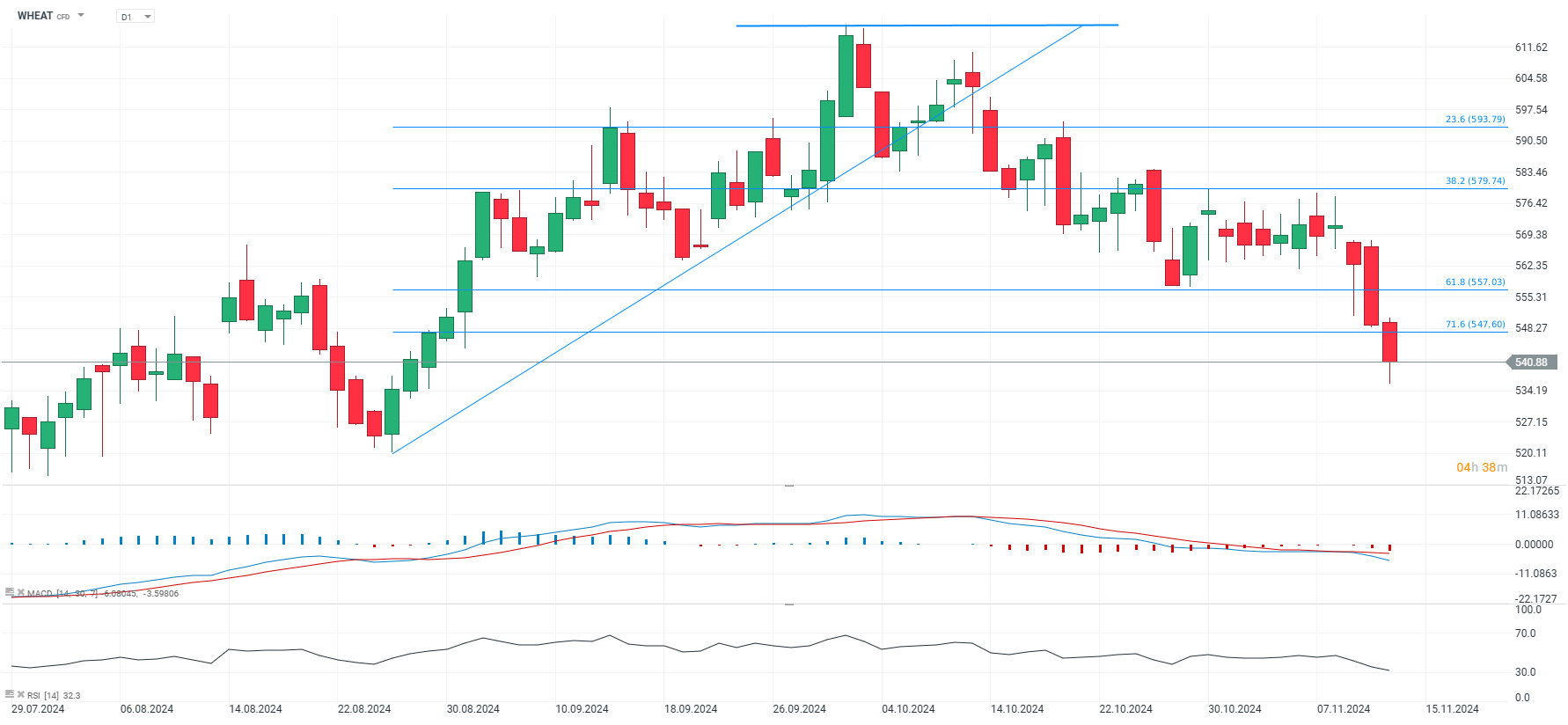The image size is (1568, 725).
Task: Open MACD indicator settings icon
Action: [10, 593]
